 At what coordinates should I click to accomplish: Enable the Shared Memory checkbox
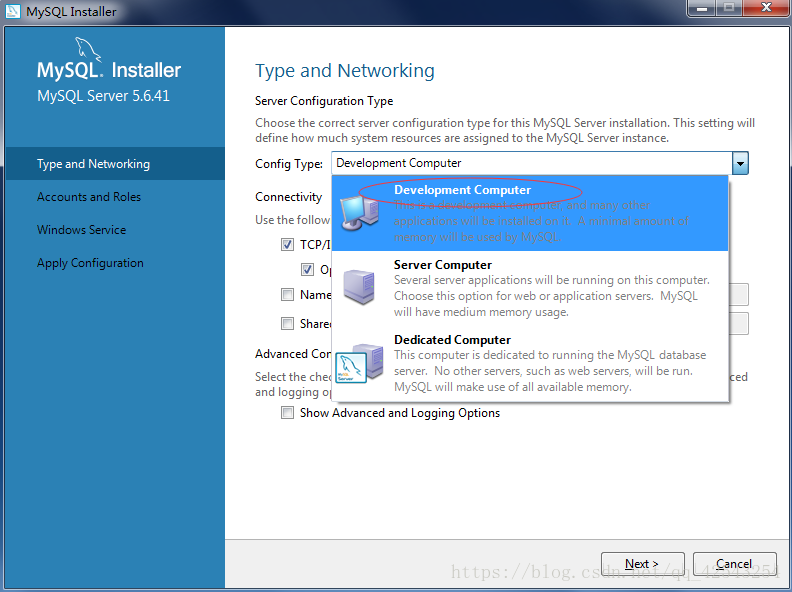pos(287,323)
